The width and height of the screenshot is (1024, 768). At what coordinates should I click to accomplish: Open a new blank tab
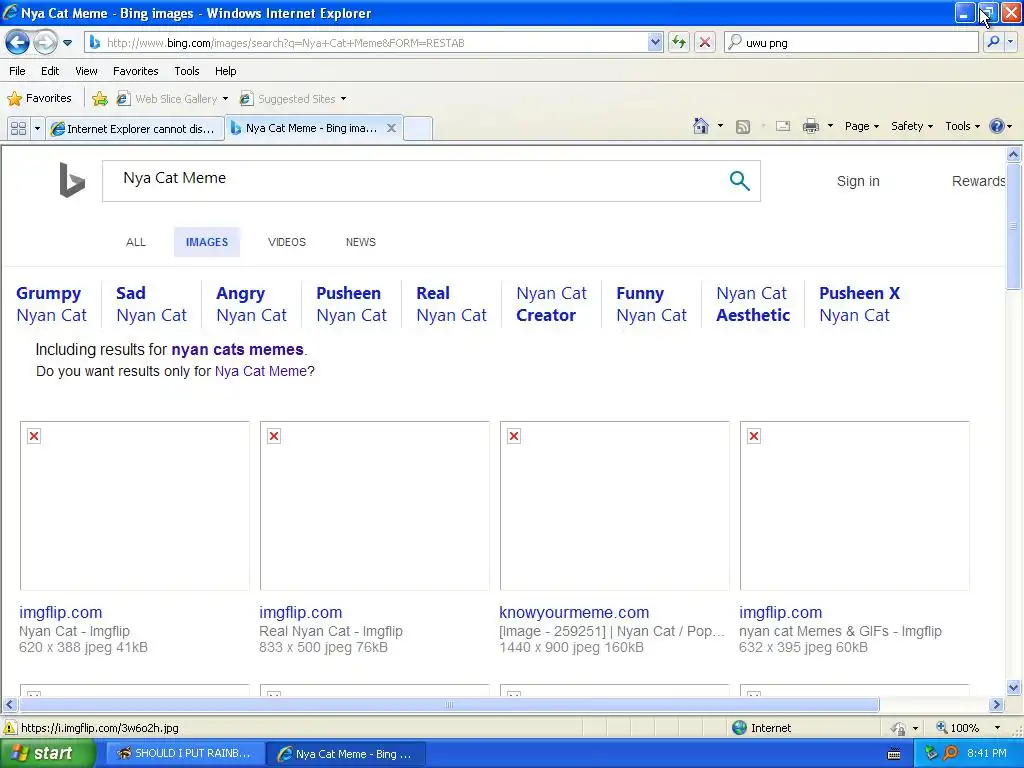click(x=418, y=129)
